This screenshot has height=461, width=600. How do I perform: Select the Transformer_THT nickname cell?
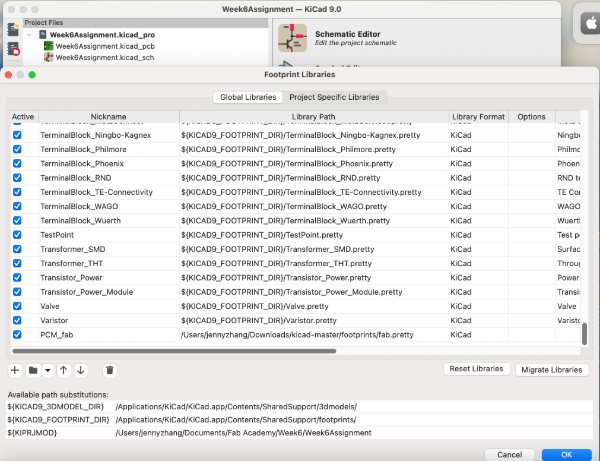point(109,263)
